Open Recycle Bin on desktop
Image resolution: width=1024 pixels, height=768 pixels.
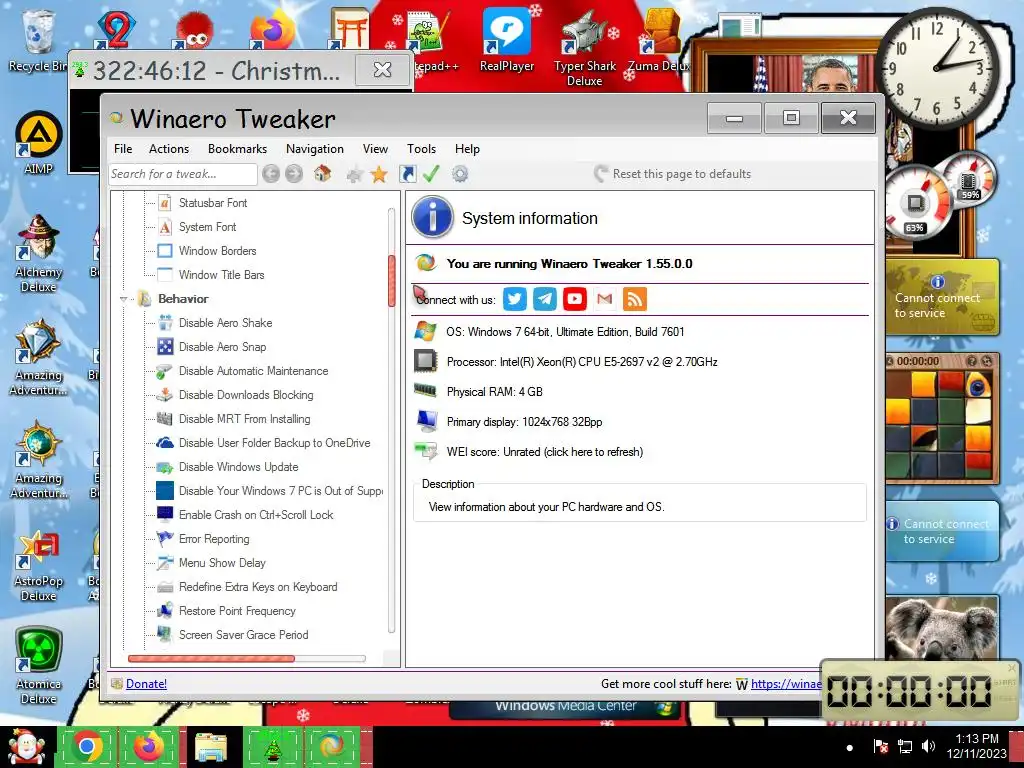click(38, 40)
